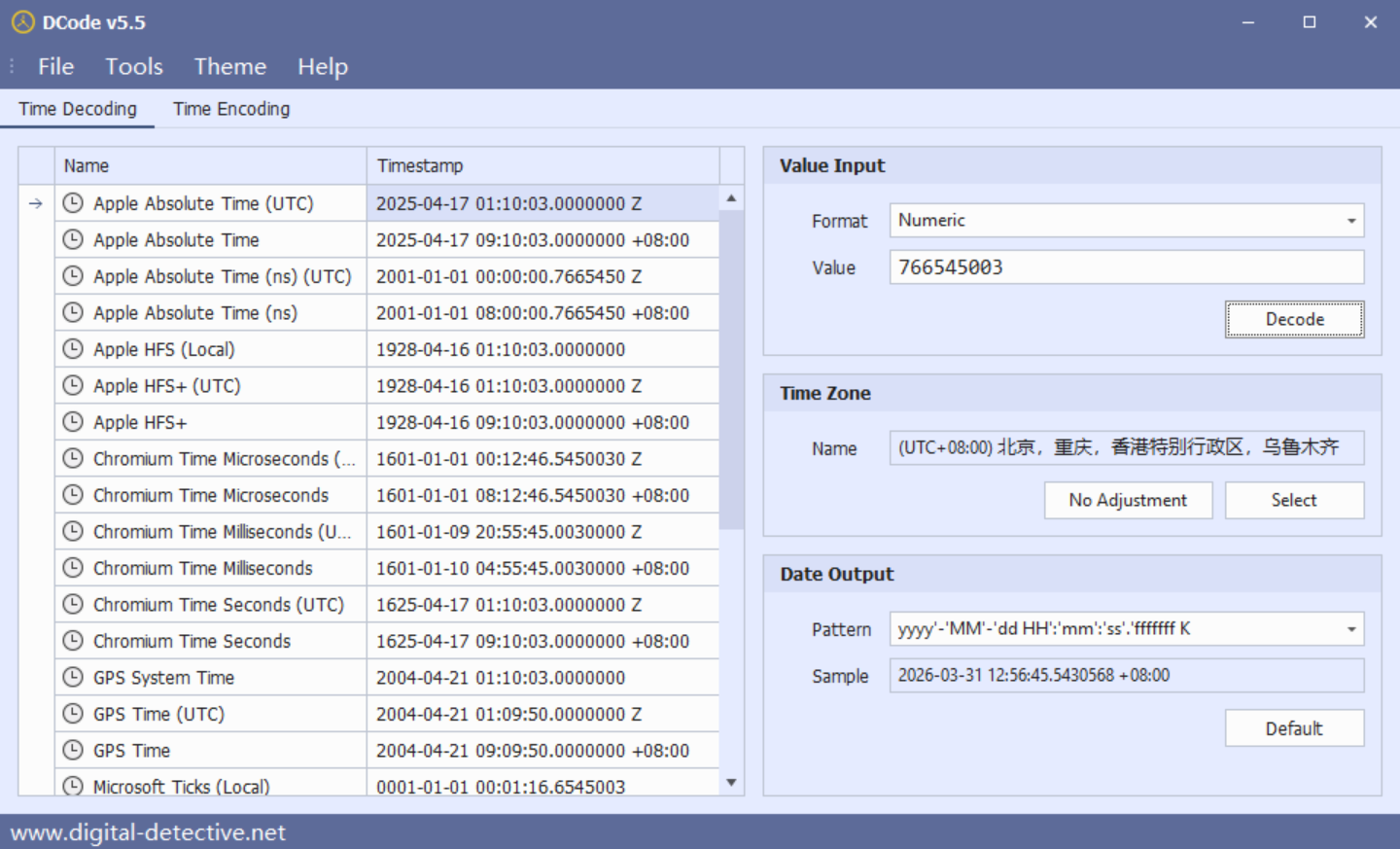
Task: Click the DCode logo icon in title bar
Action: [22, 22]
